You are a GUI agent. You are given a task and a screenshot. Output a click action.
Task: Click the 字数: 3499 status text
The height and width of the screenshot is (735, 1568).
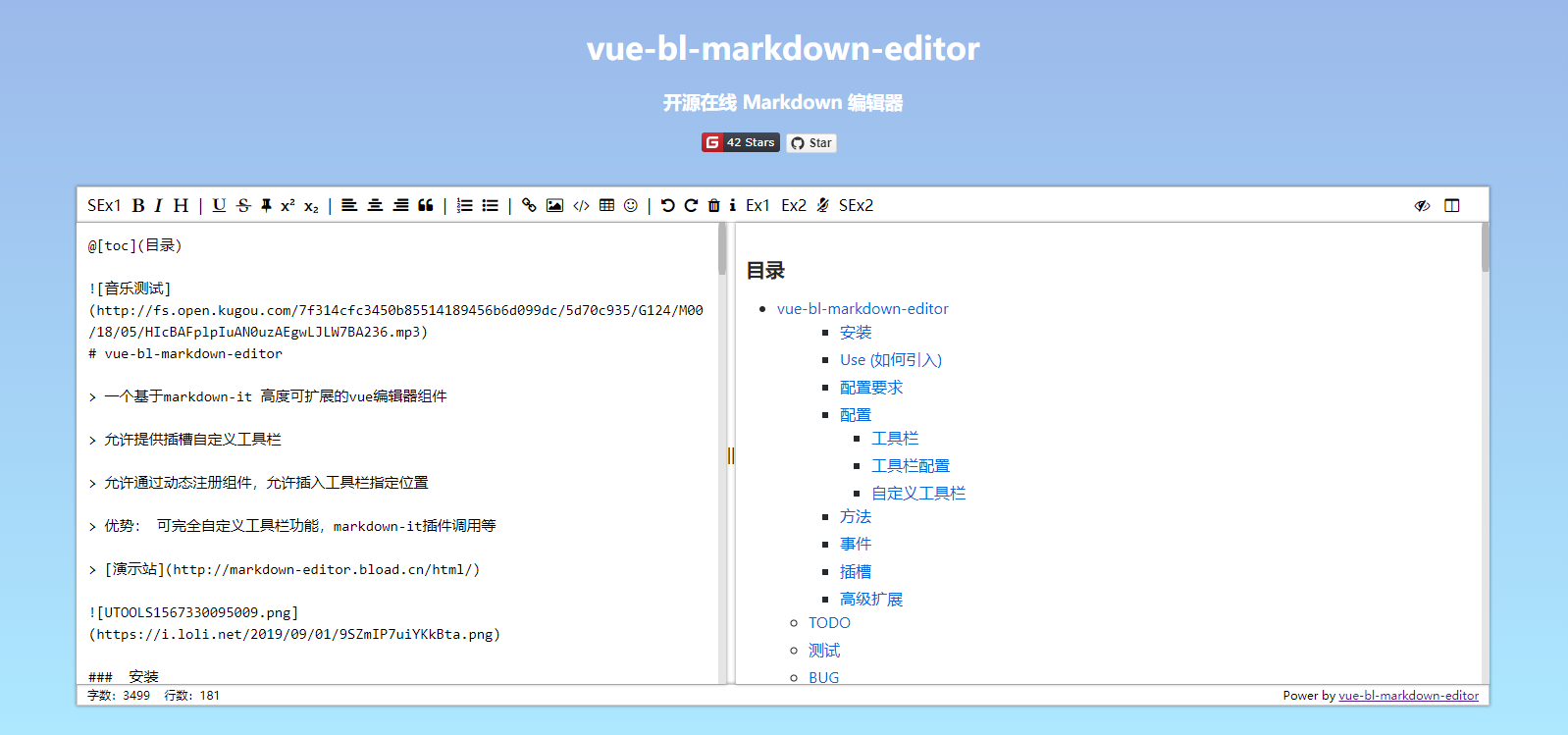click(119, 695)
